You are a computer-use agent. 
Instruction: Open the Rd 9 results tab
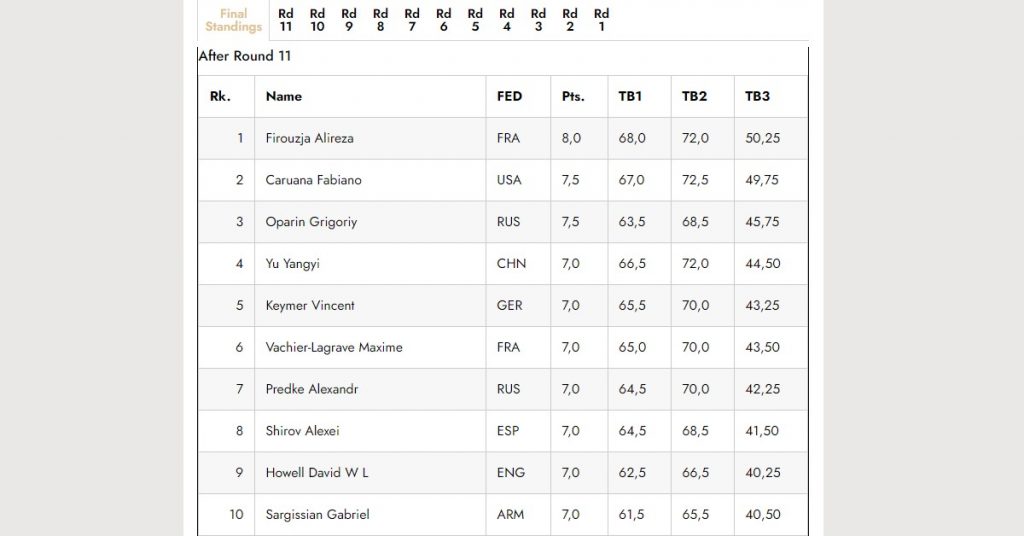click(349, 20)
